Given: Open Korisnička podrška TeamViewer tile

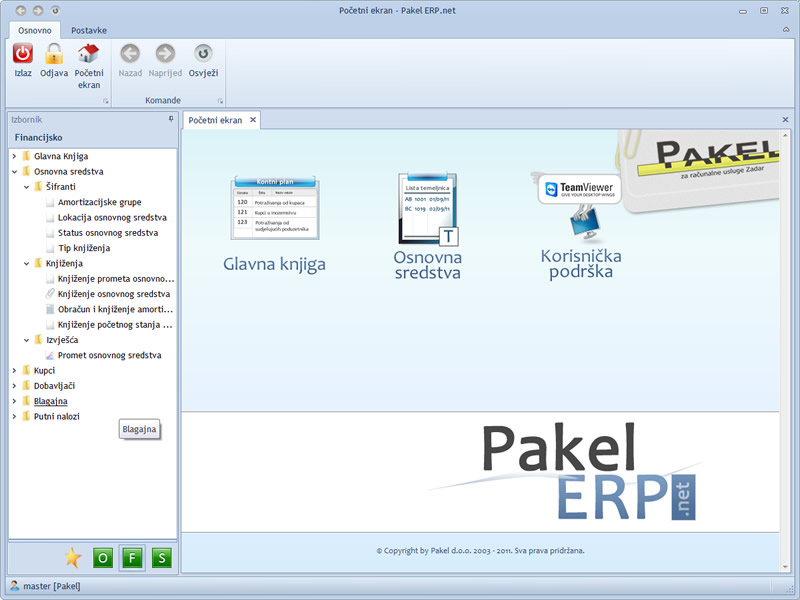Looking at the screenshot, I should pyautogui.click(x=581, y=209).
